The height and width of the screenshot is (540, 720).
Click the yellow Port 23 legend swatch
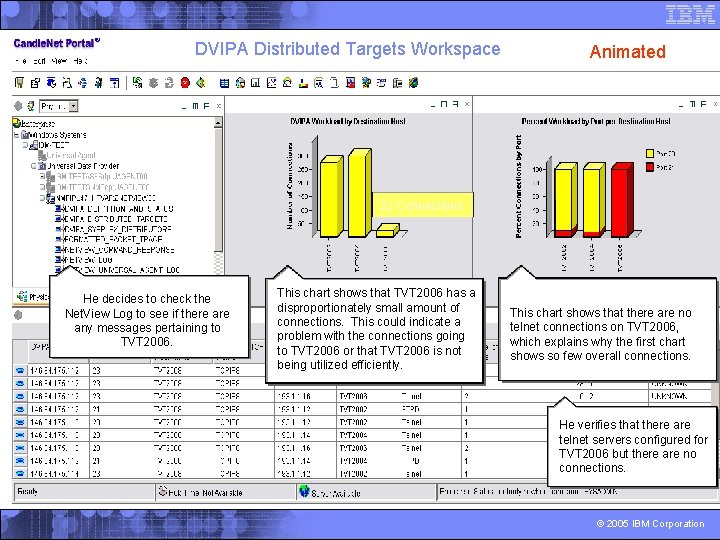coord(650,154)
